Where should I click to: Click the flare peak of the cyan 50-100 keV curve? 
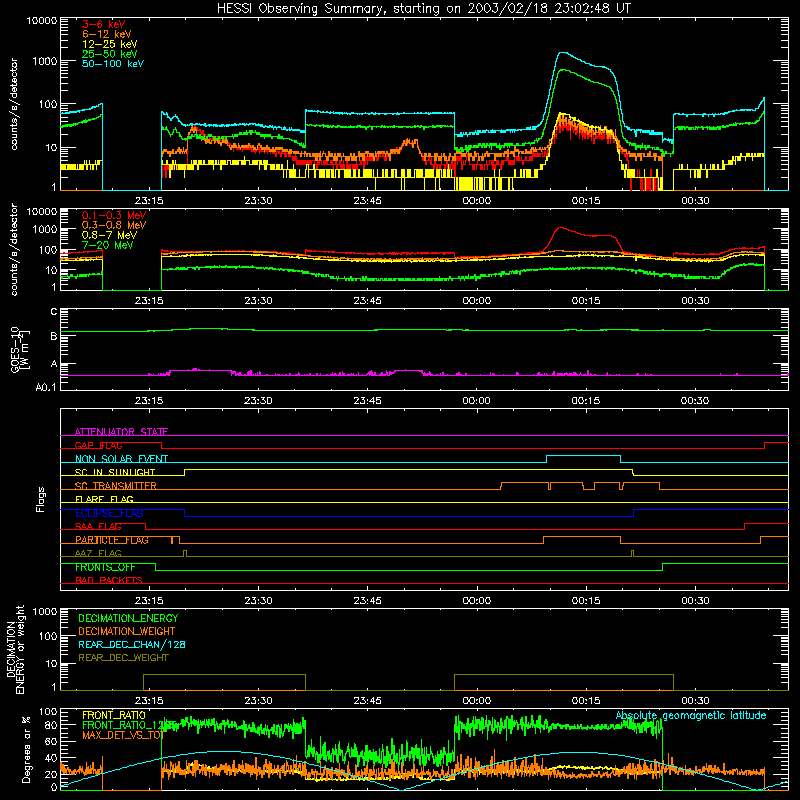[x=561, y=53]
